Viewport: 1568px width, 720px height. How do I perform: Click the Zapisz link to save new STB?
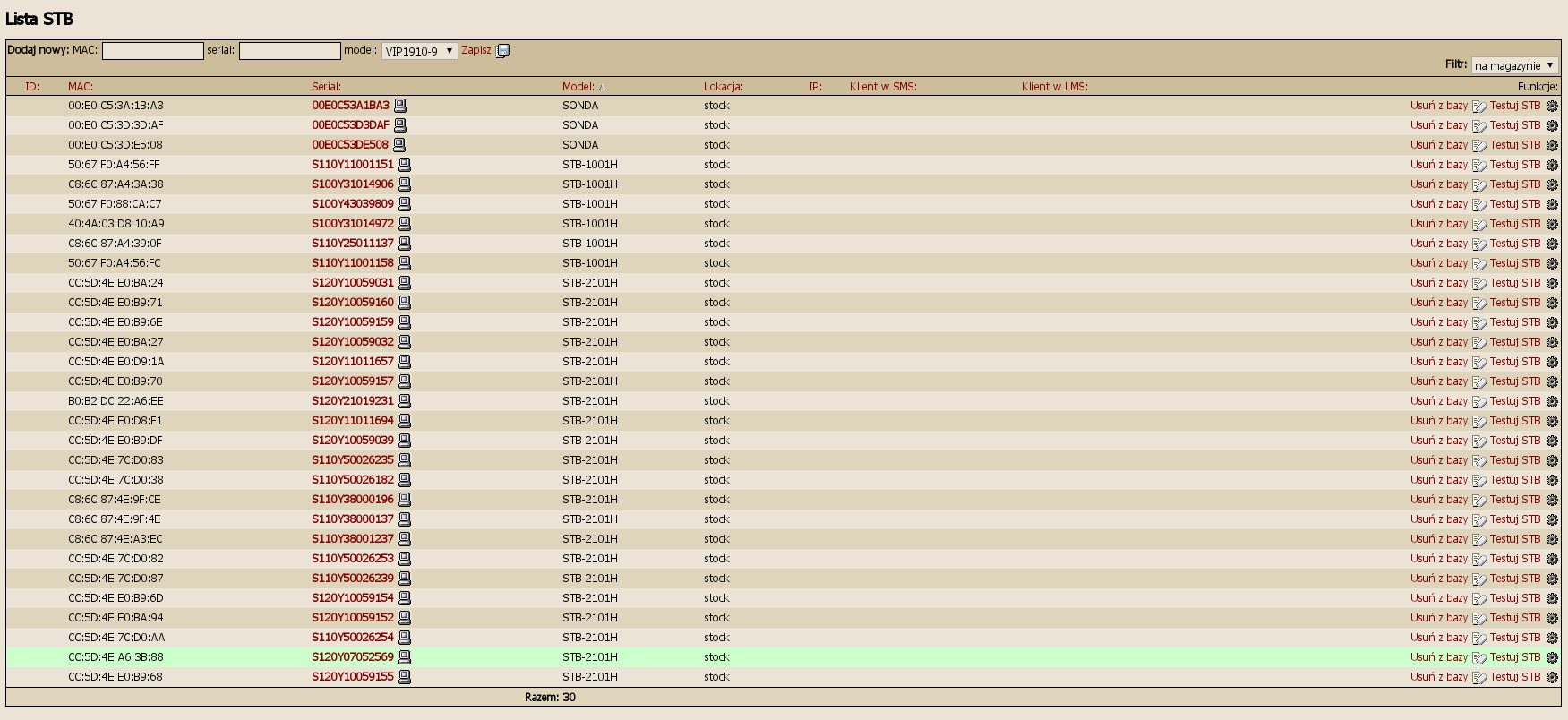pos(476,50)
